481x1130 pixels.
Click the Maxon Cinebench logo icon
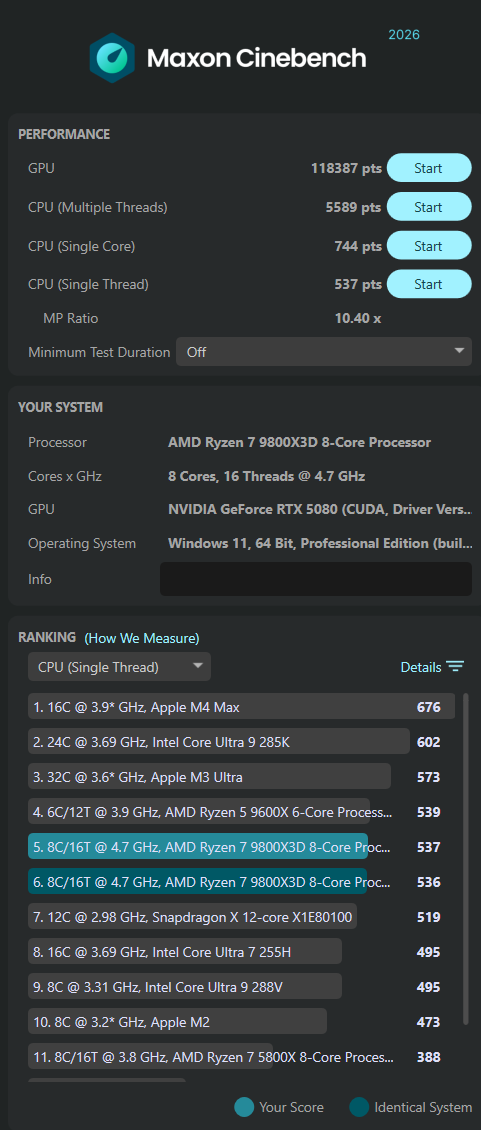(x=112, y=57)
